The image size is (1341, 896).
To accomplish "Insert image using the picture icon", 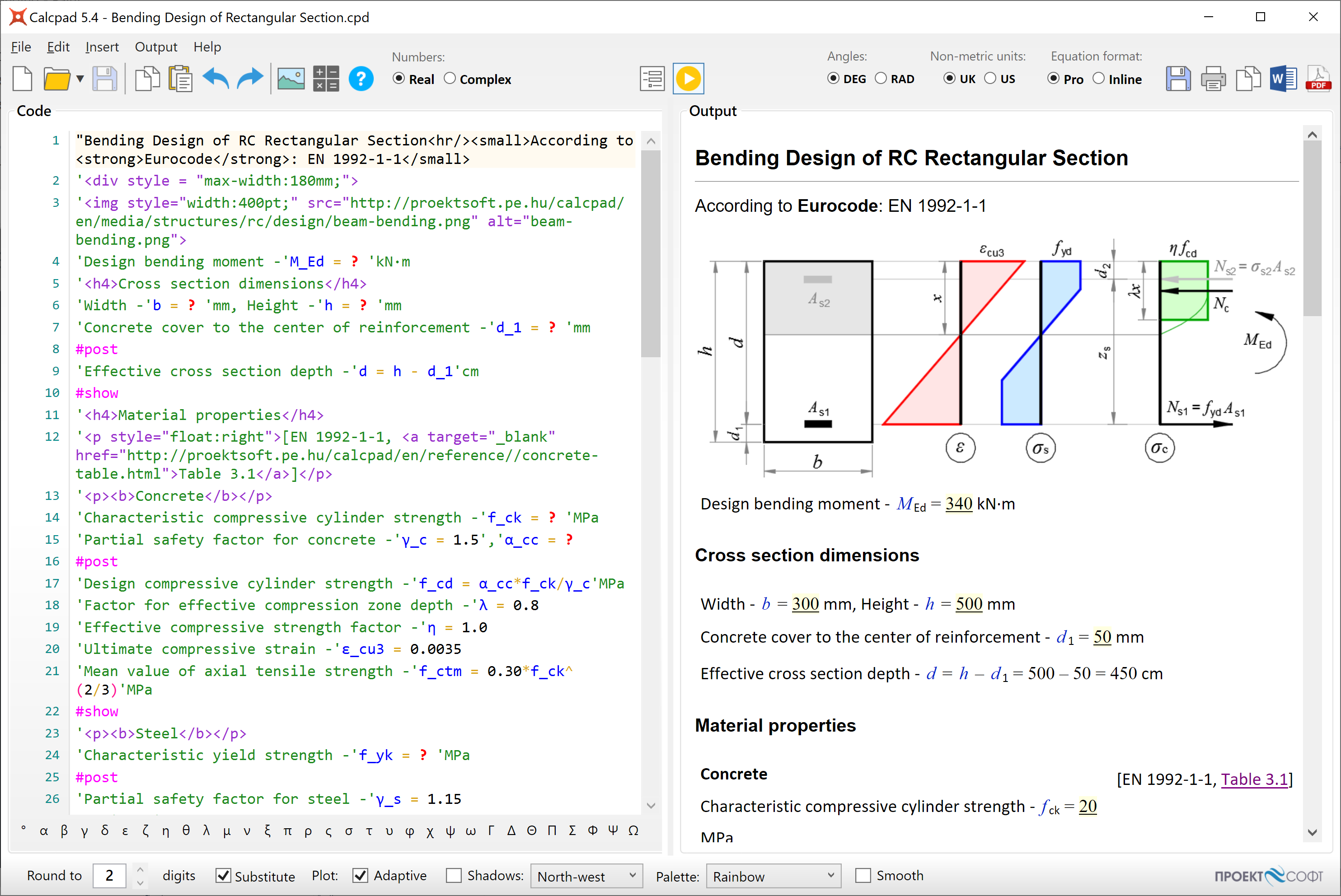I will [291, 79].
